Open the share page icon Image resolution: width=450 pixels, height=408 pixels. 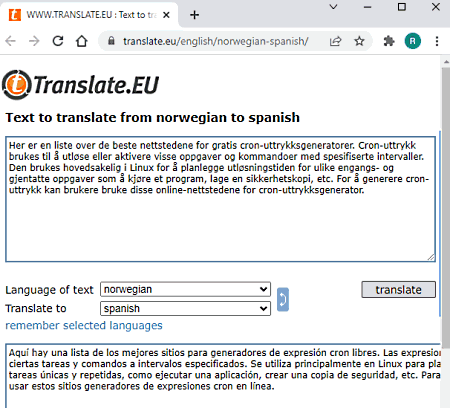click(x=335, y=41)
